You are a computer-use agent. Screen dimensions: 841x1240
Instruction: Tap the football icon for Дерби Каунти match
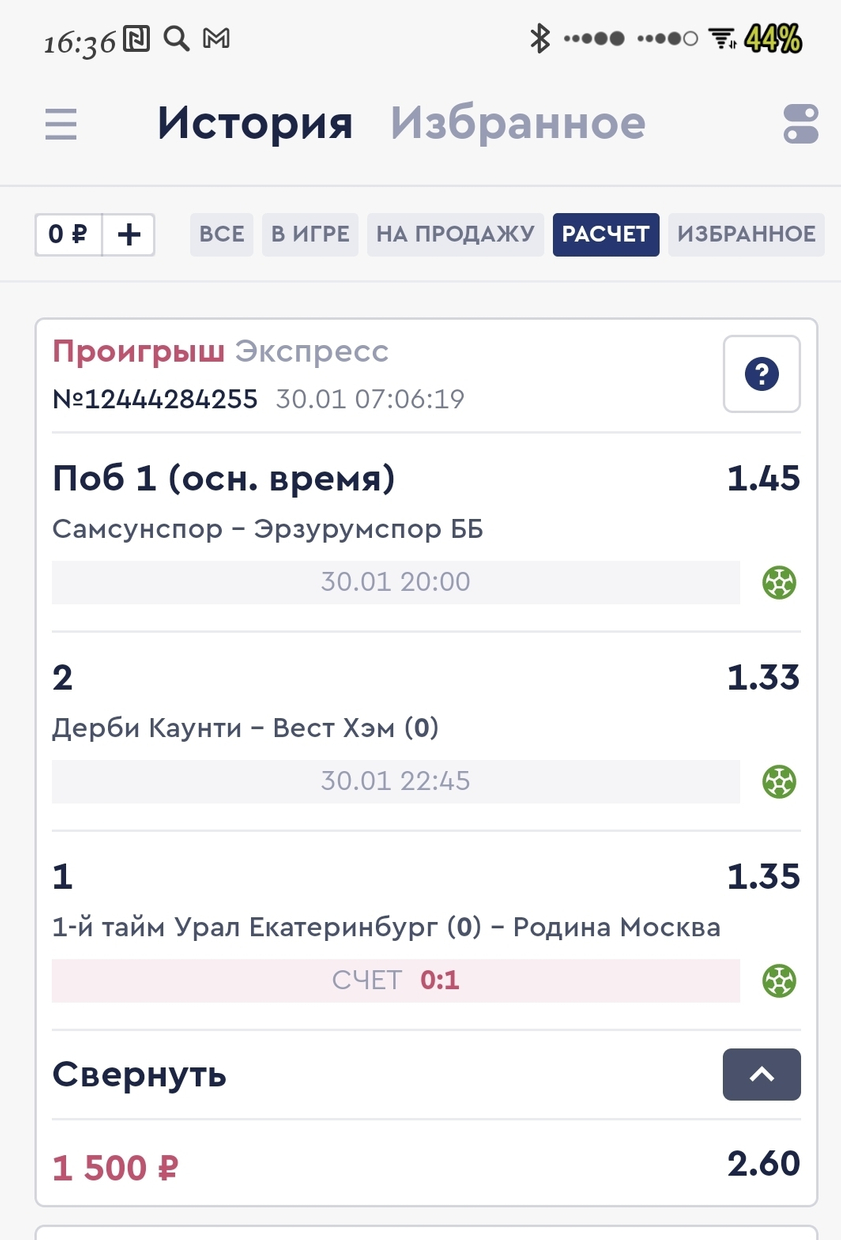click(779, 781)
